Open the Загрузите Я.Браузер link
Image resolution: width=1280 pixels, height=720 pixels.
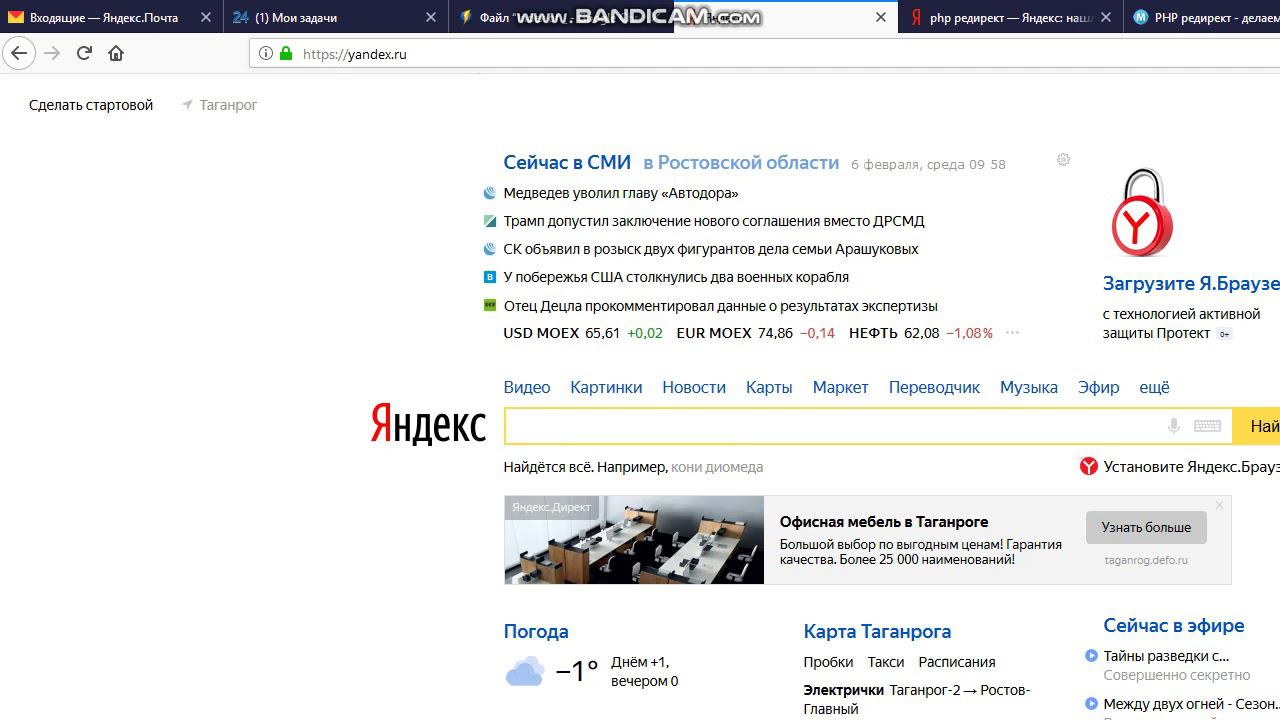click(1191, 283)
